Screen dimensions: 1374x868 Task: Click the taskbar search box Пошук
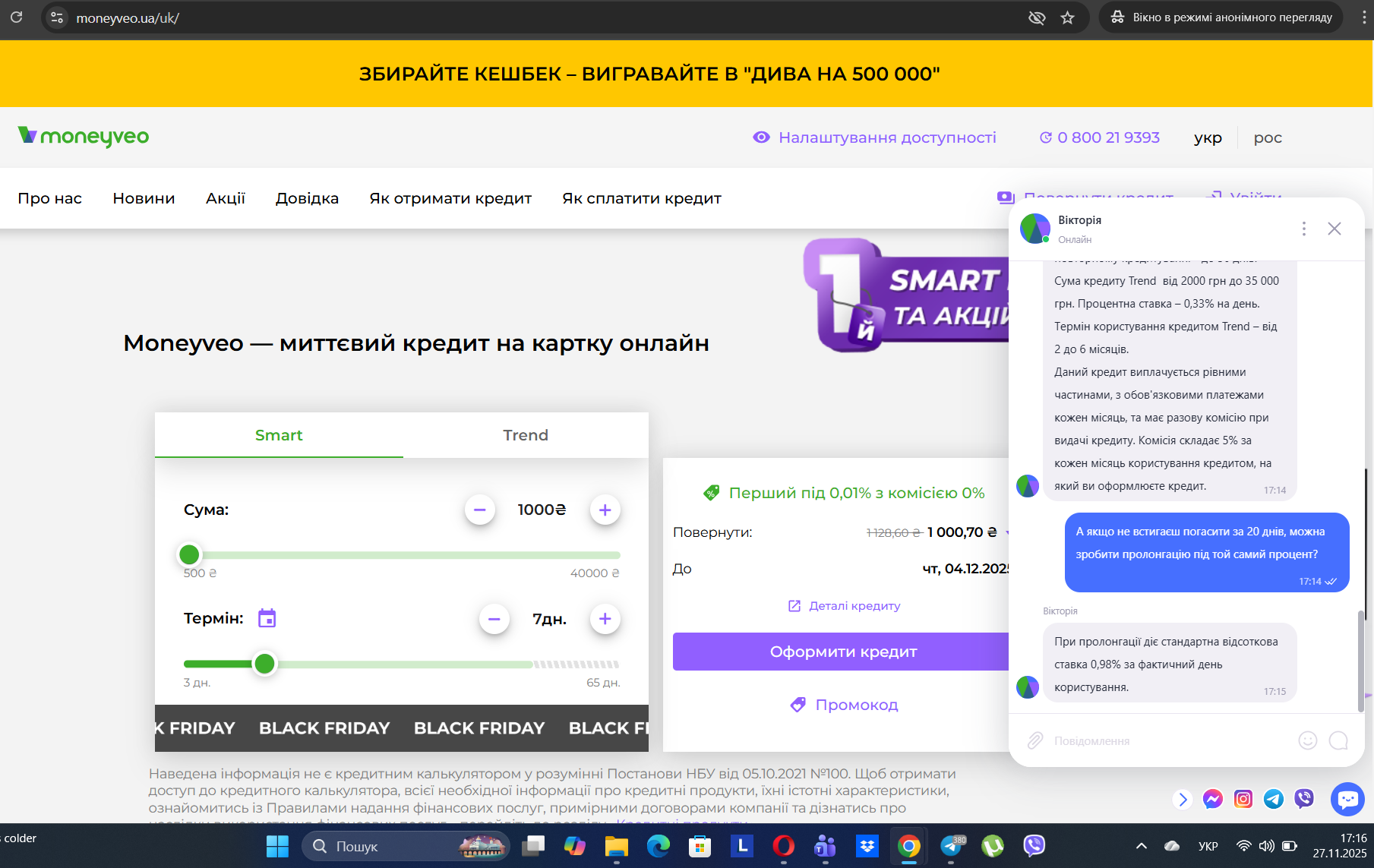click(x=406, y=846)
